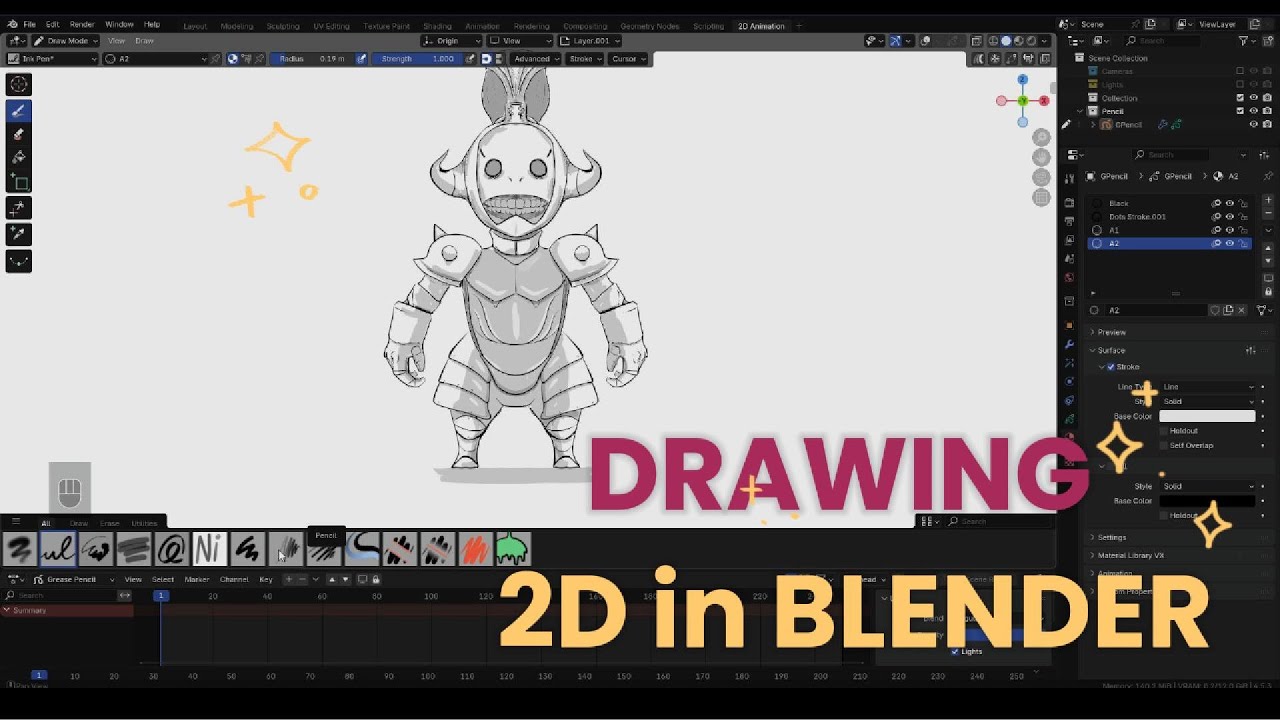Screen dimensions: 1280x720
Task: Open the File menu
Action: pyautogui.click(x=29, y=24)
